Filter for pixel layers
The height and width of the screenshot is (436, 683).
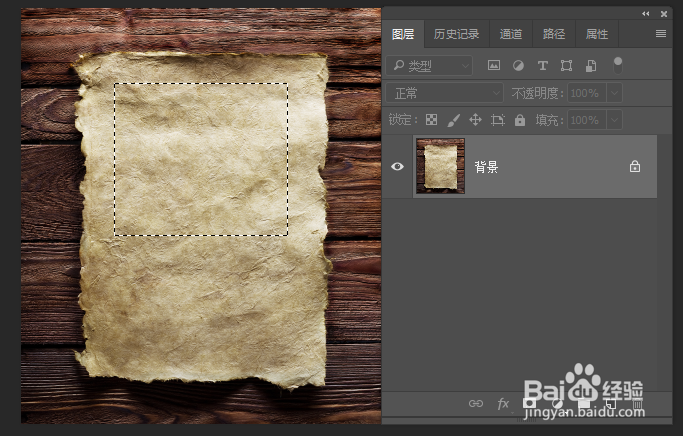coord(494,65)
